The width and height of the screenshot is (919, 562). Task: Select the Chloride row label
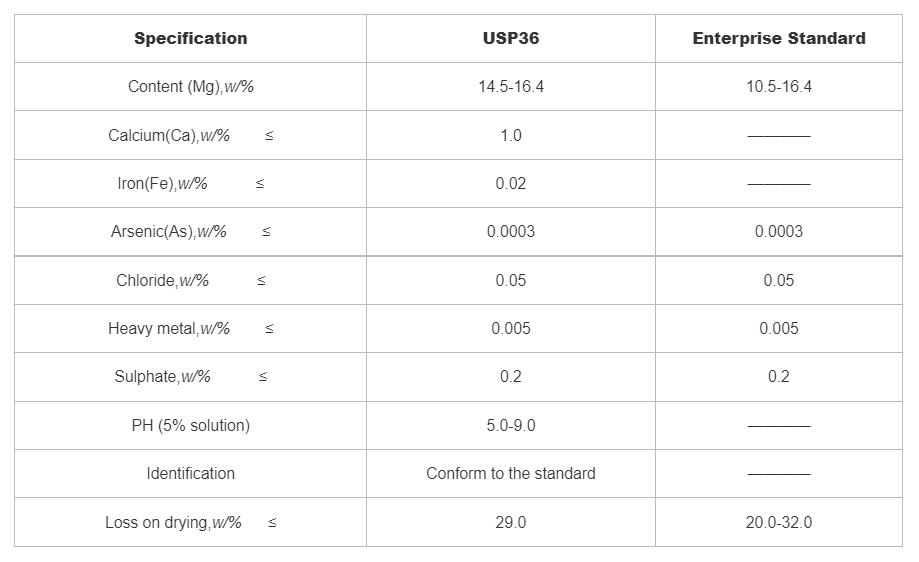[x=162, y=281]
